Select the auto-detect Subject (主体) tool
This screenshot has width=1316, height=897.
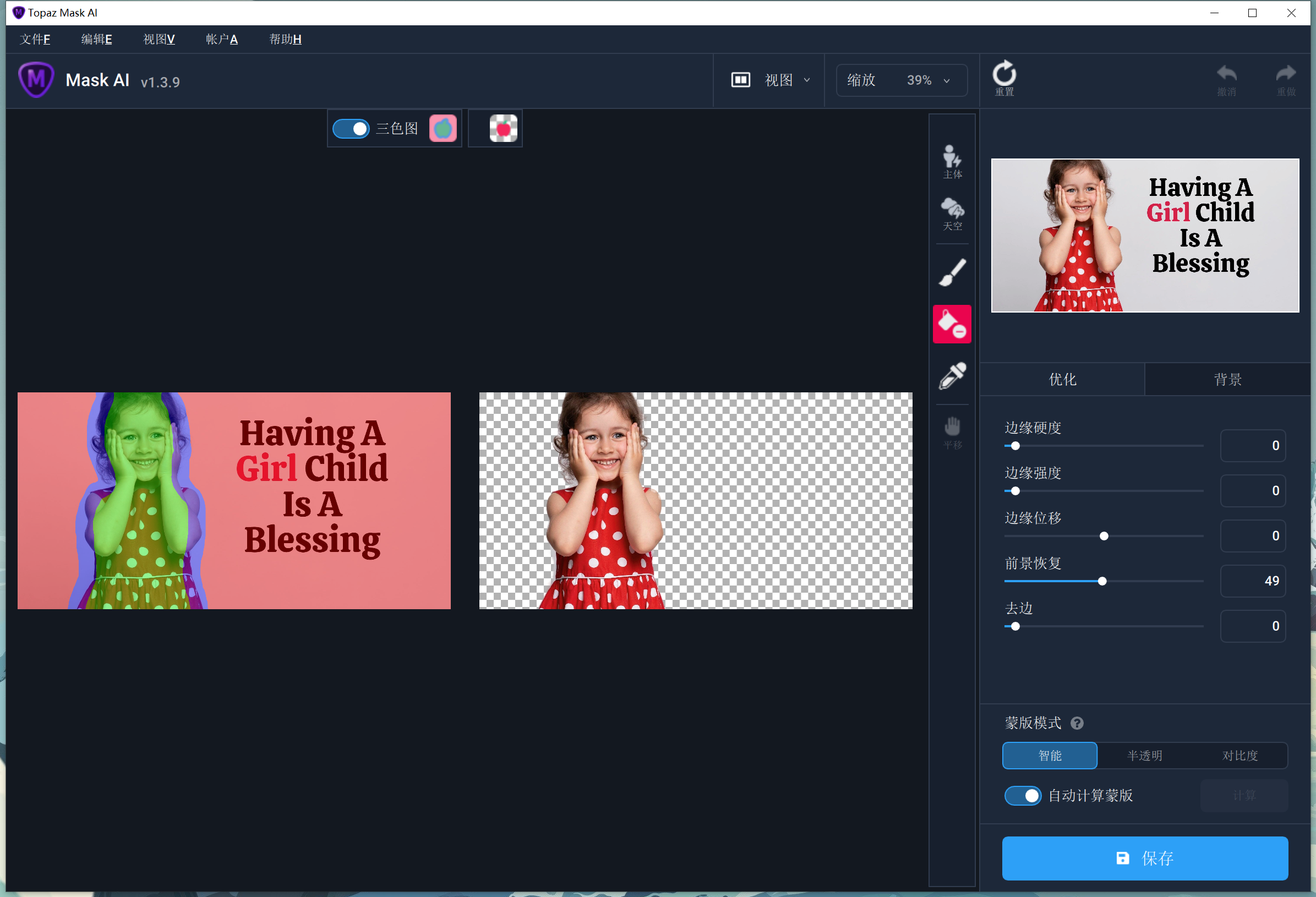952,161
